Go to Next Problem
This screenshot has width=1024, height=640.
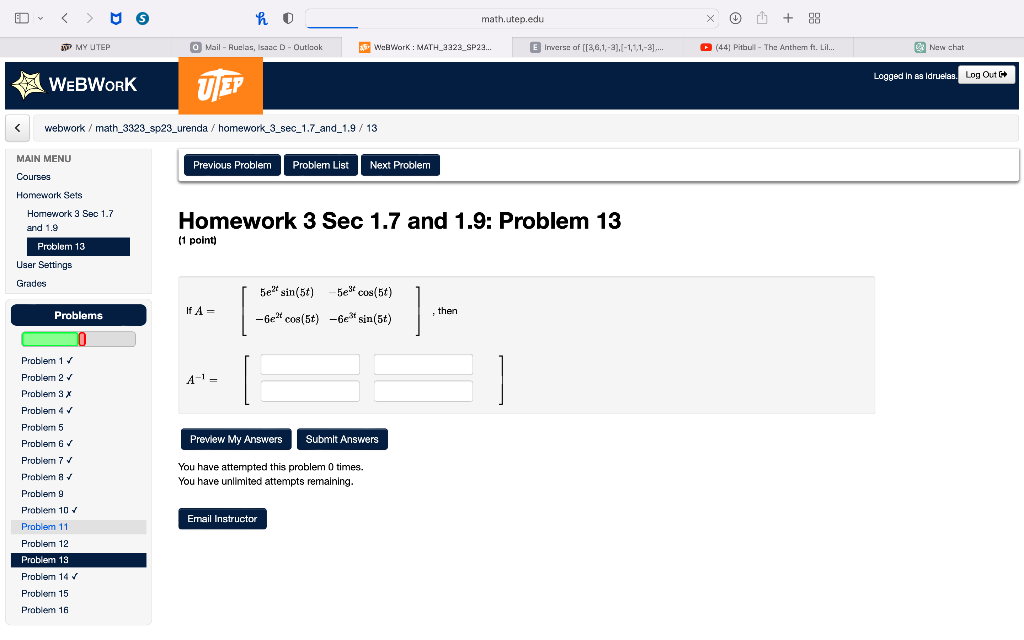tap(400, 165)
